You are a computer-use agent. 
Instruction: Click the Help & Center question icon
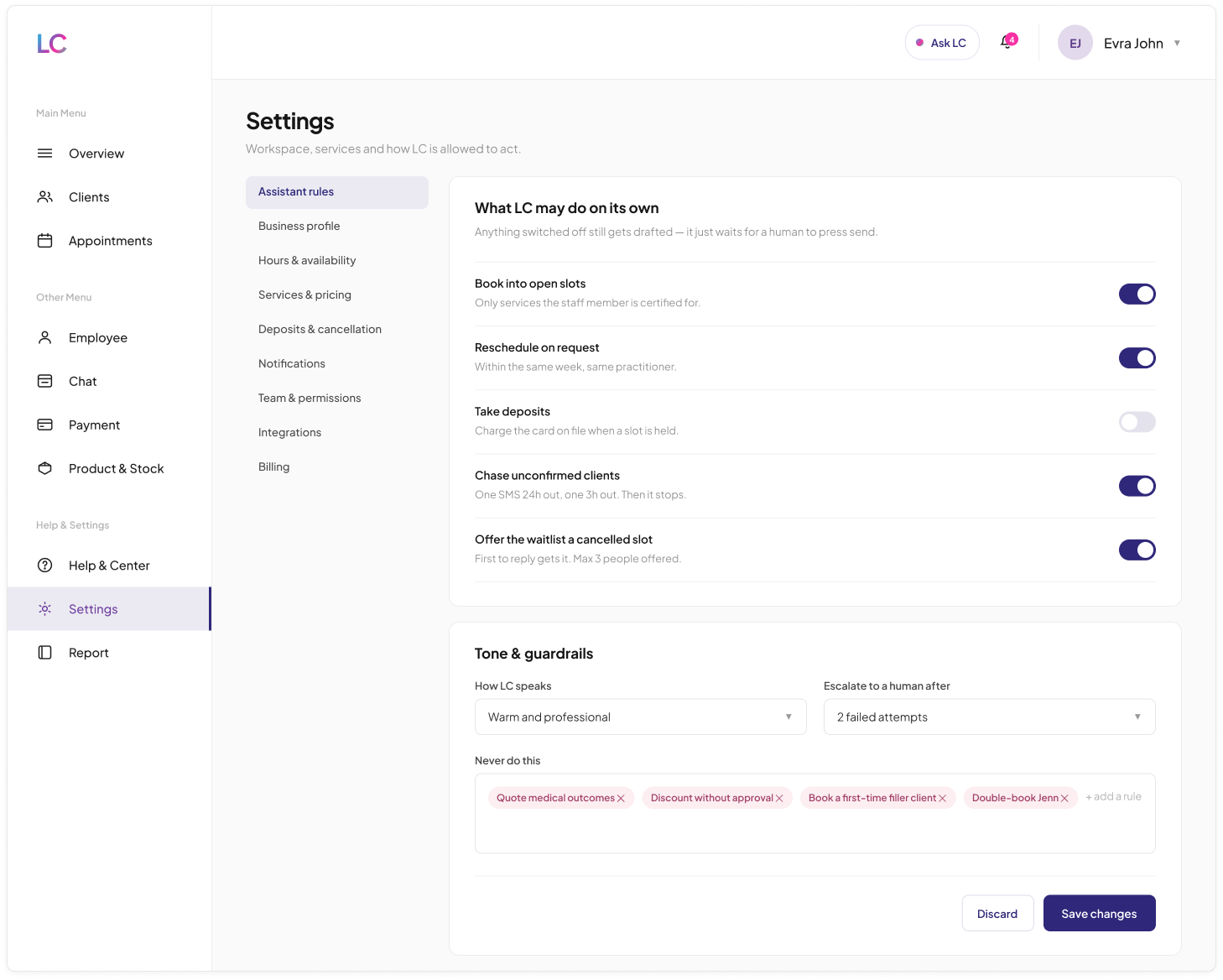(x=45, y=566)
